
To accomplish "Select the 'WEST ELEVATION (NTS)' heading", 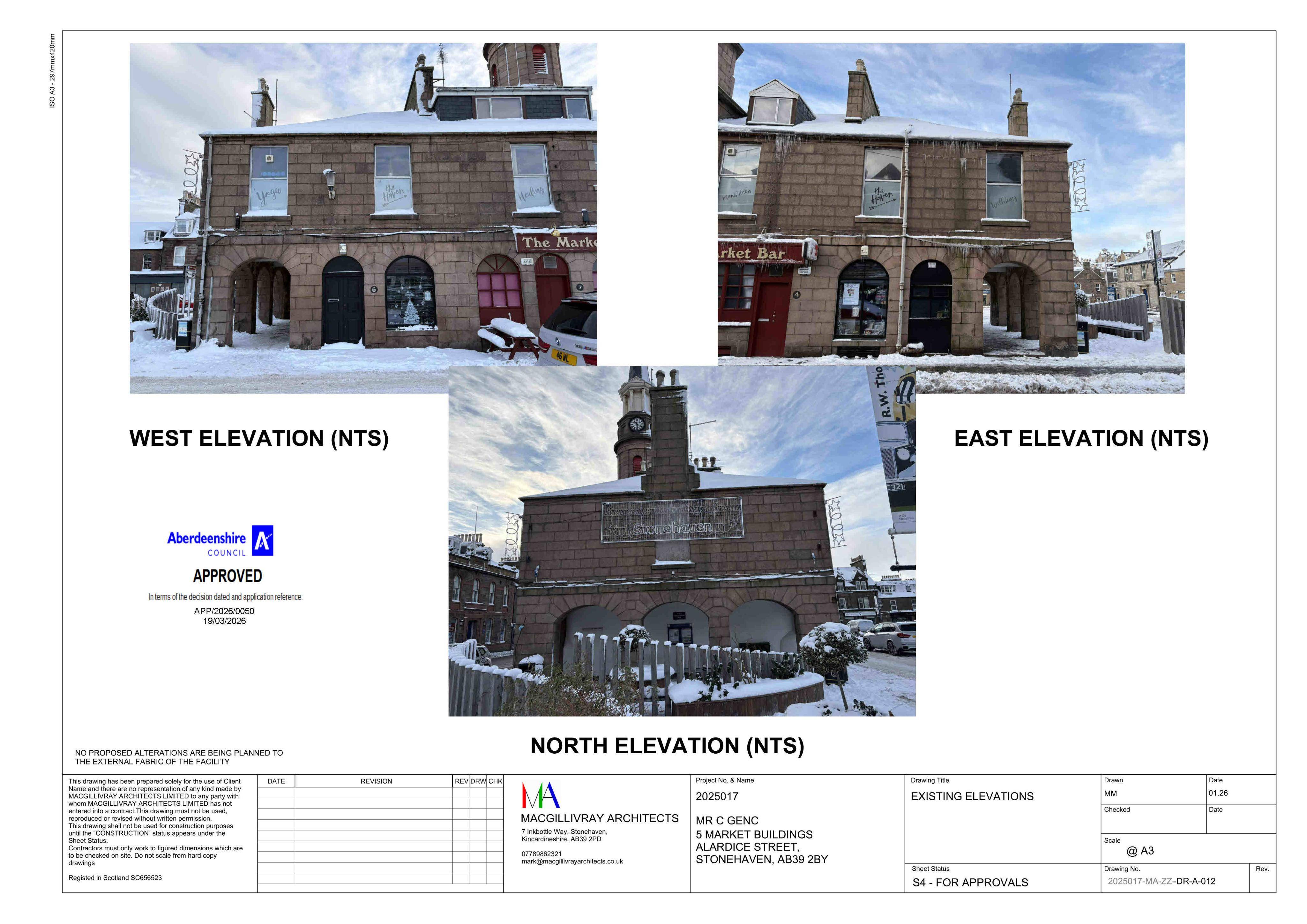I will tap(259, 438).
